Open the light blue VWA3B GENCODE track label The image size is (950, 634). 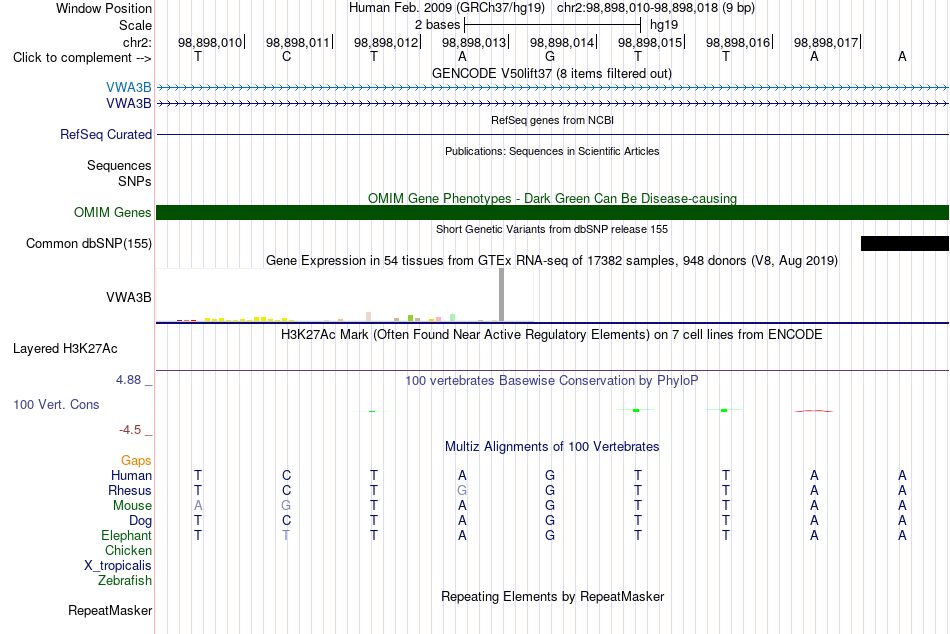[x=128, y=87]
